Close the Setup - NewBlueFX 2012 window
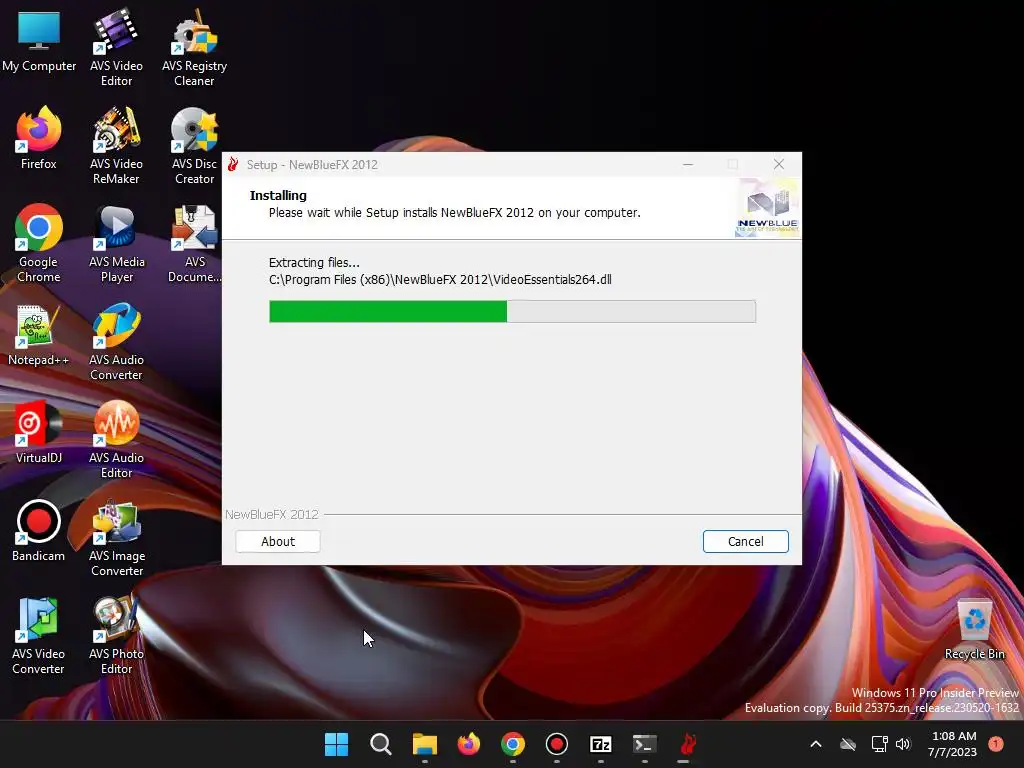1024x768 pixels. [778, 165]
